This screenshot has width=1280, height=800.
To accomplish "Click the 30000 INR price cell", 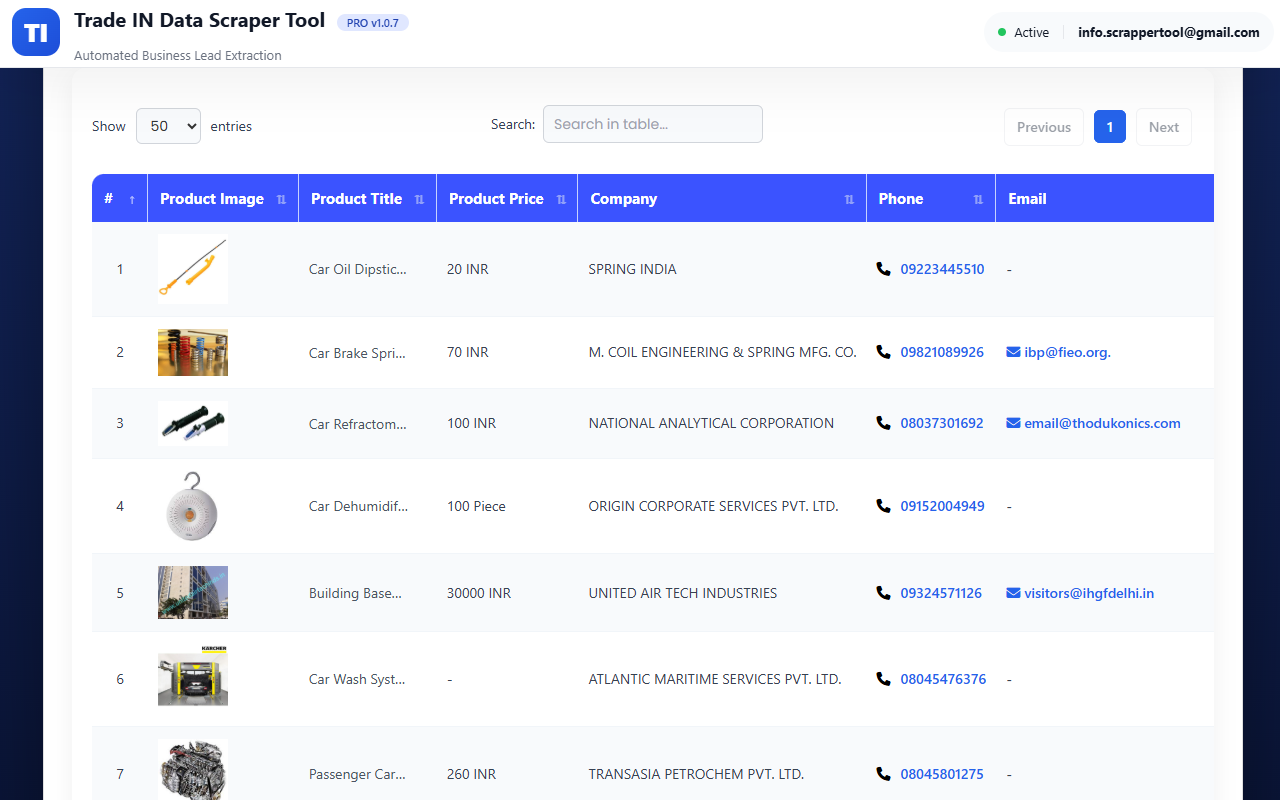I will (x=479, y=593).
